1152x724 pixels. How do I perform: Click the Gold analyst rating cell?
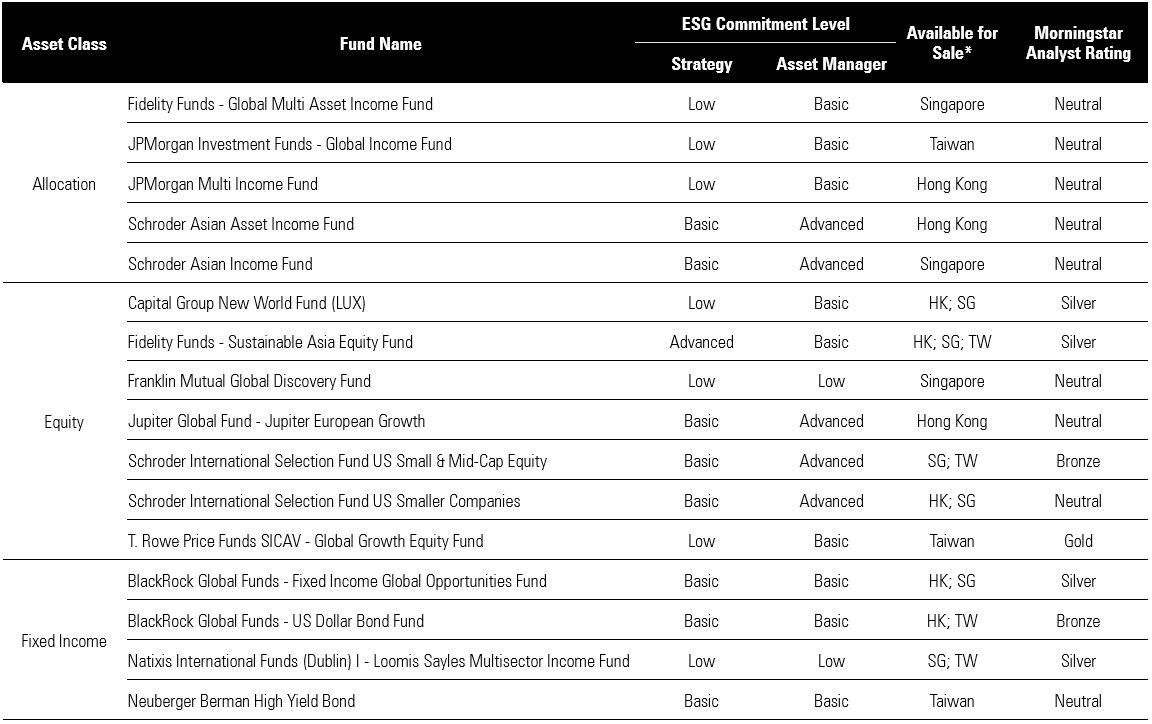coord(1078,541)
